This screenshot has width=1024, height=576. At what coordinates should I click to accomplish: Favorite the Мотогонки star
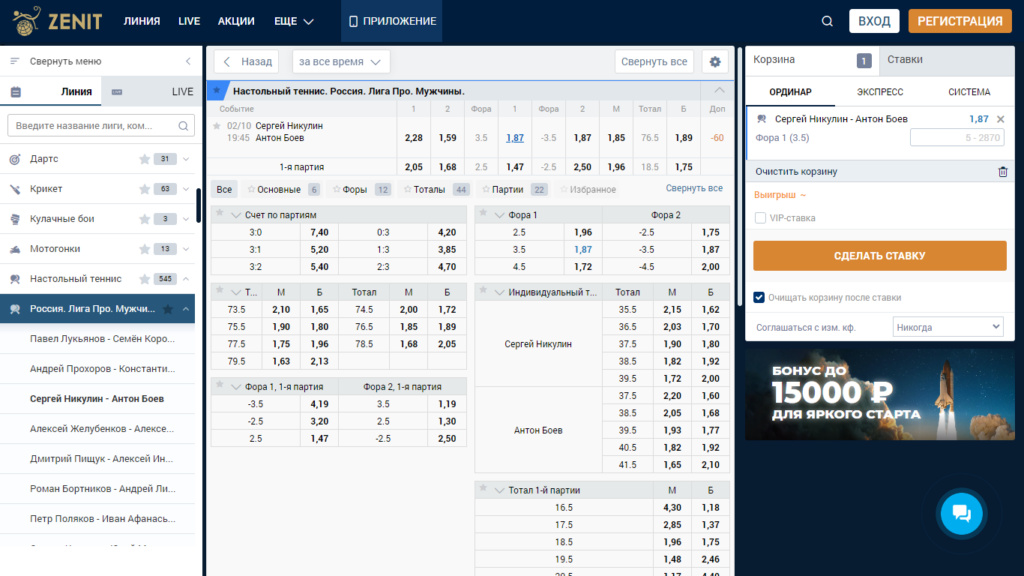144,249
